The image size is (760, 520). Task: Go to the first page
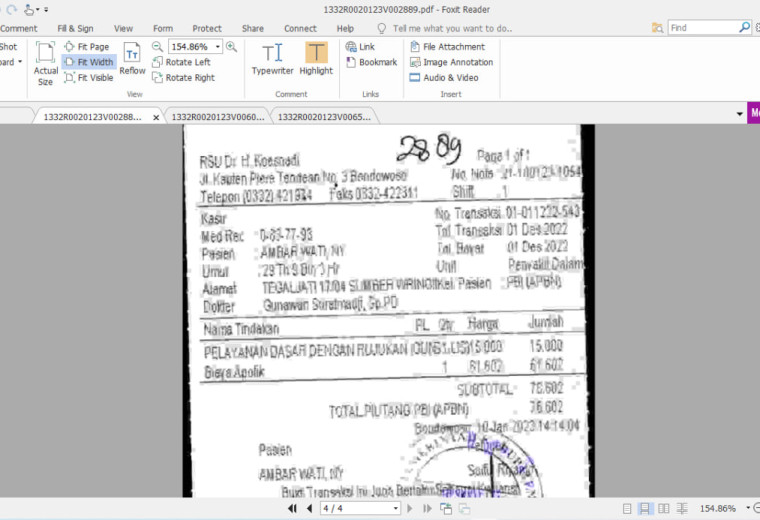coord(292,508)
